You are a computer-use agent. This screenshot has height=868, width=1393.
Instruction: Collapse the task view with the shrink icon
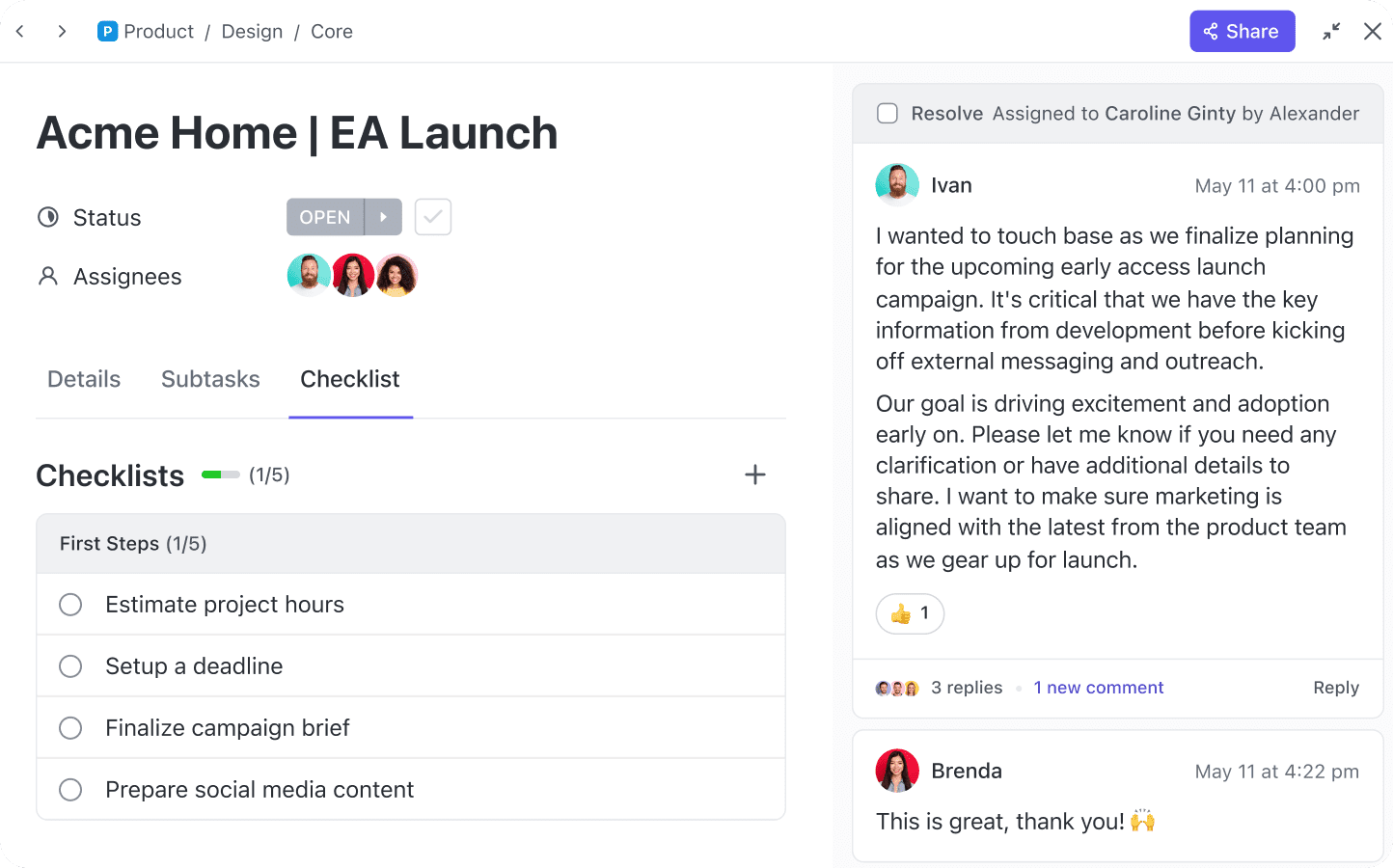[1331, 31]
